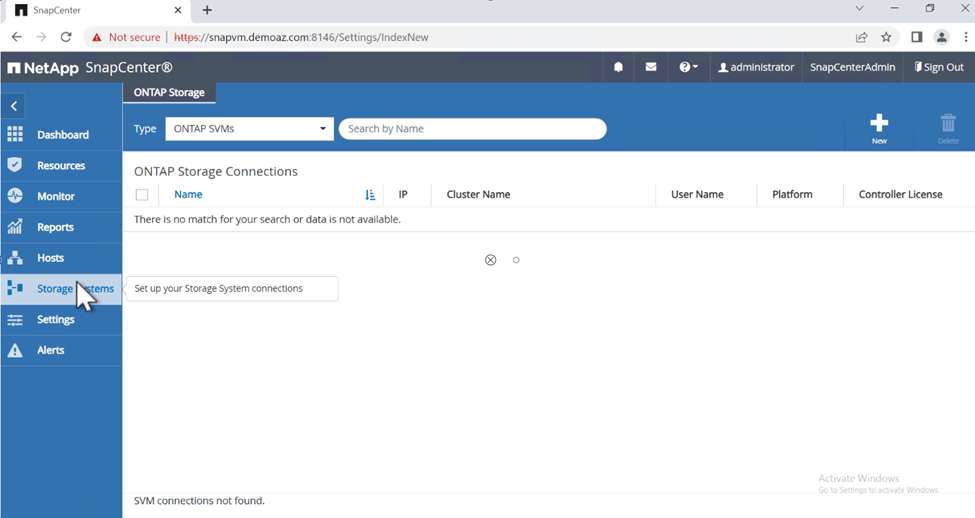The height and width of the screenshot is (518, 975).
Task: Open the administrator user link
Action: coord(756,67)
